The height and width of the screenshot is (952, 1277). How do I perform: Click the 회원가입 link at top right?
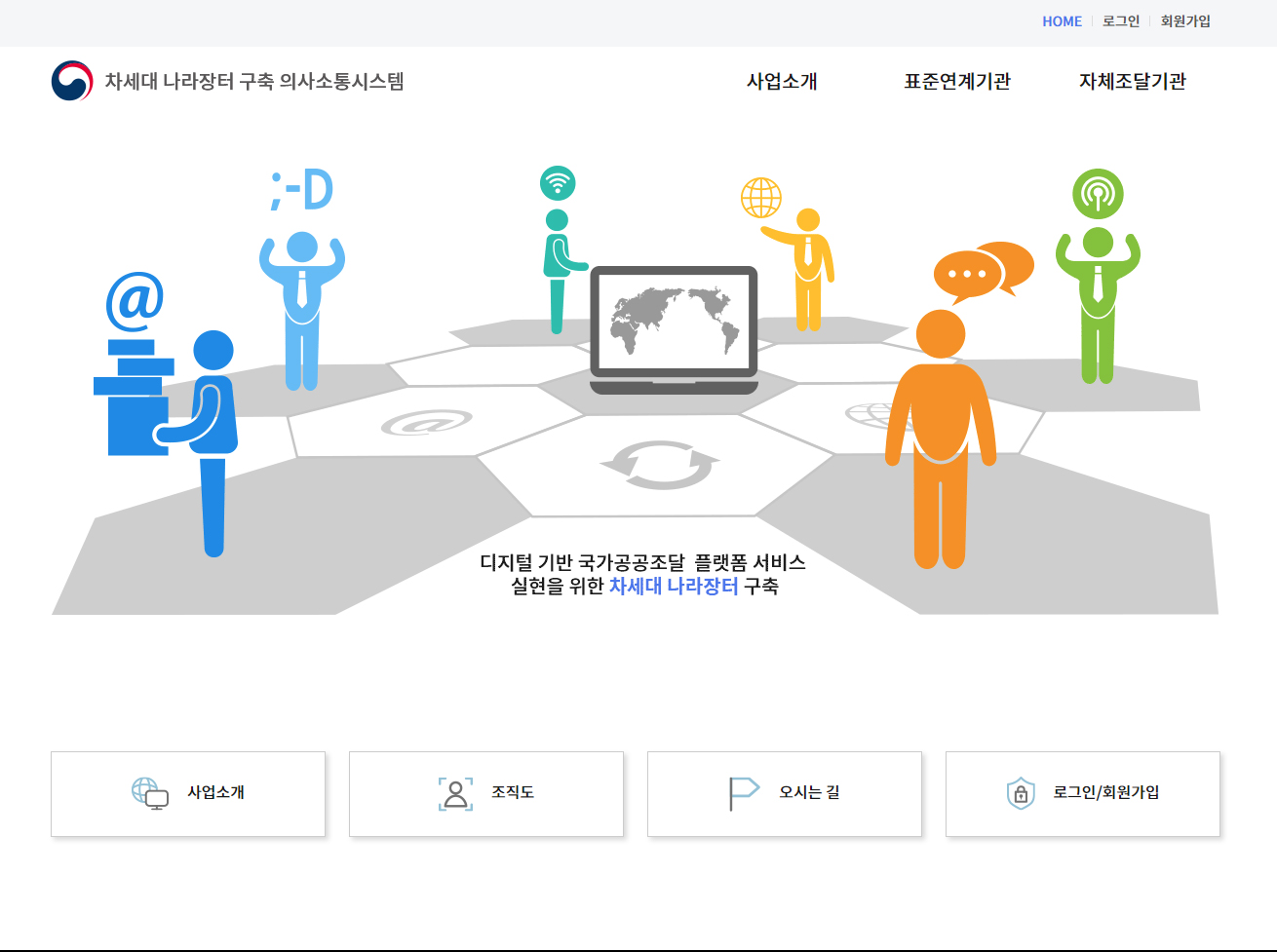coord(1185,21)
